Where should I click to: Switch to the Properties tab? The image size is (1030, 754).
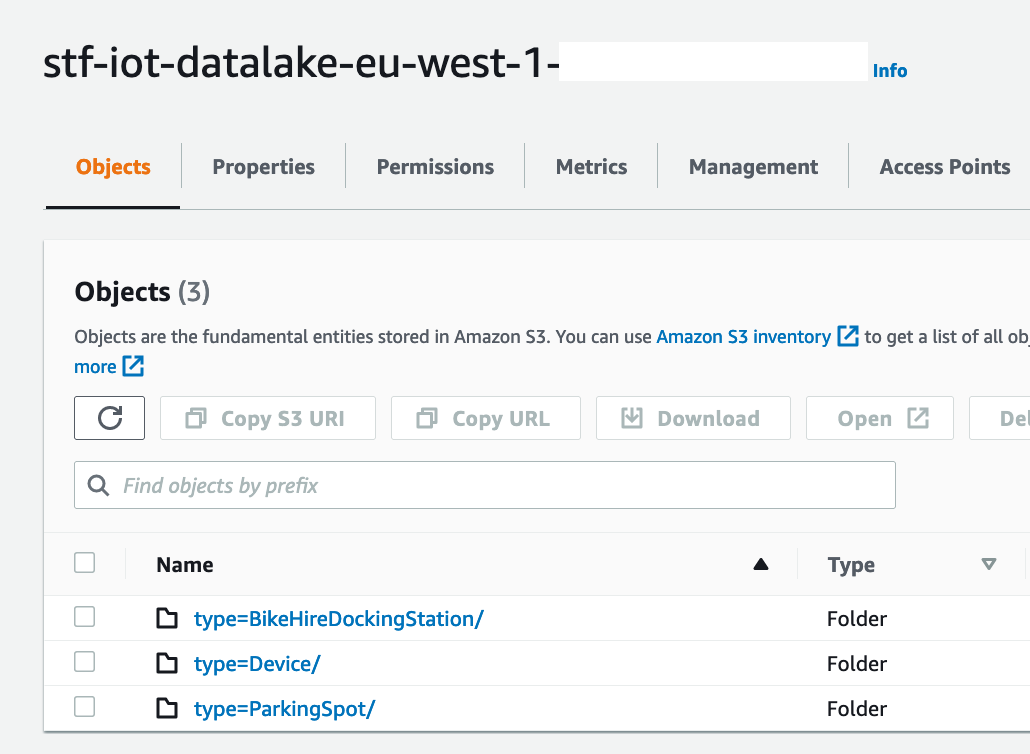click(263, 167)
